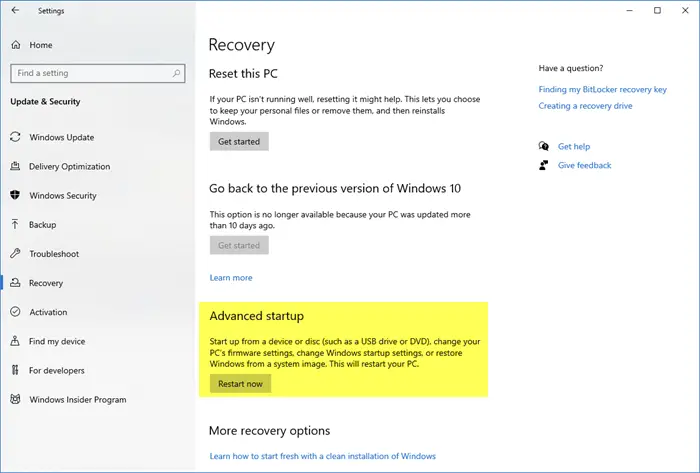Click the Troubleshoot wrench icon
700x473 pixels.
[16, 254]
